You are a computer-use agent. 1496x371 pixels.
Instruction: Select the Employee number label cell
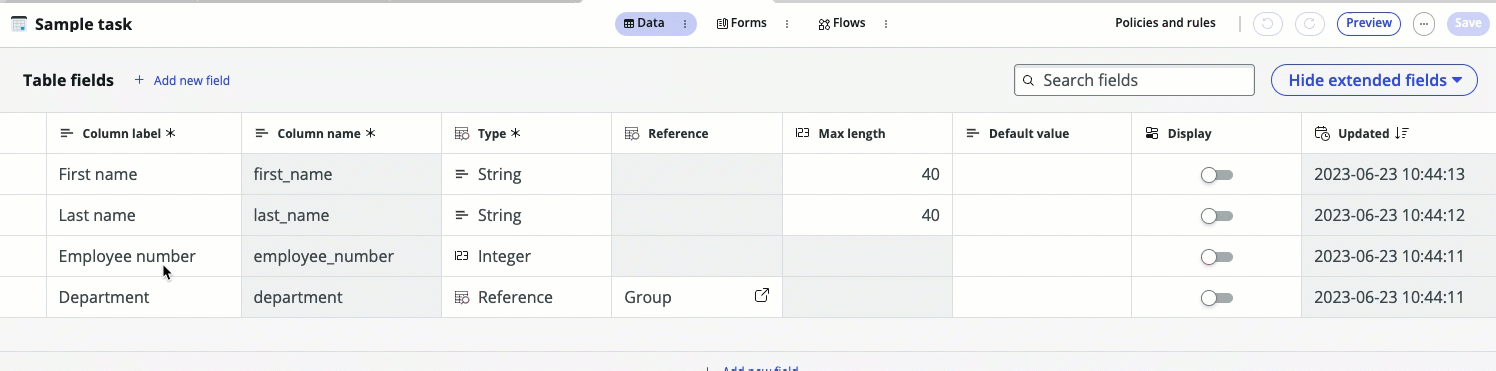tap(144, 256)
